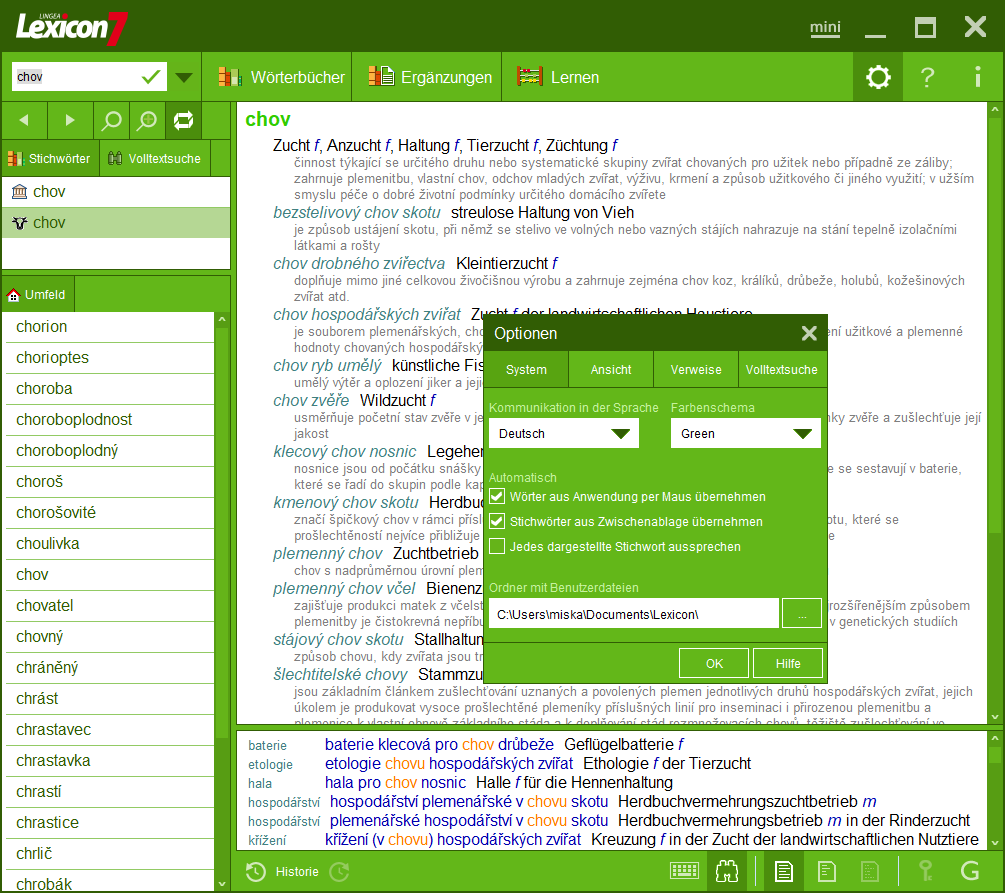Click the magnifier search icon

pos(112,120)
